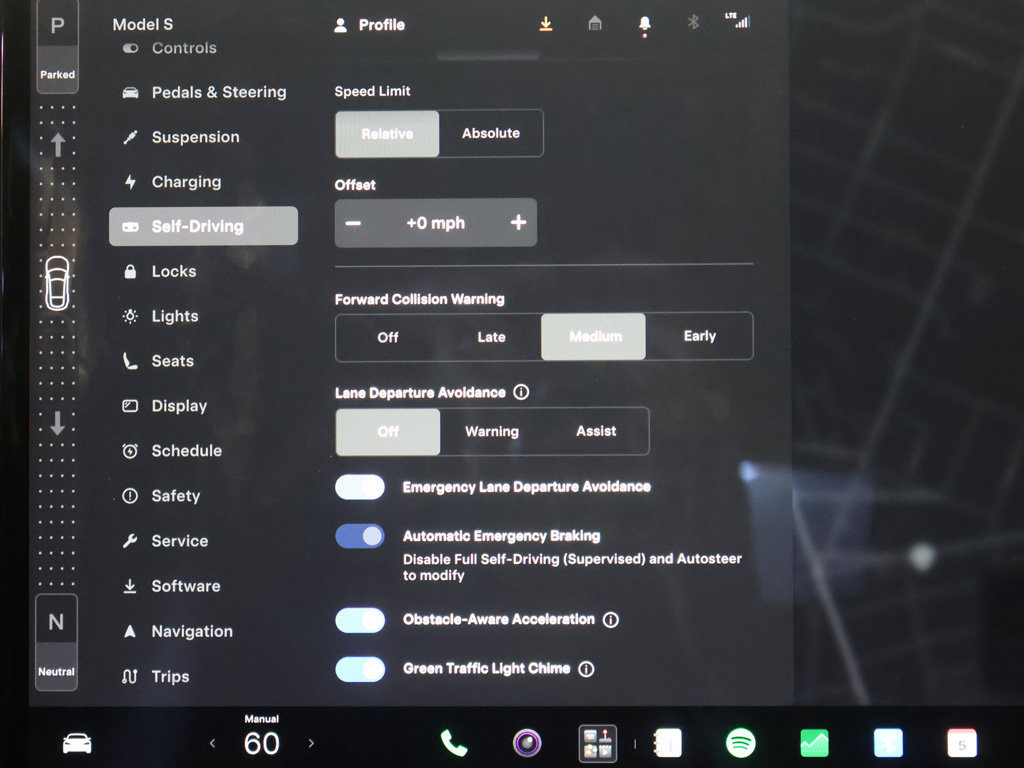Set Forward Collision Warning to Early
This screenshot has width=1024, height=768.
(699, 336)
